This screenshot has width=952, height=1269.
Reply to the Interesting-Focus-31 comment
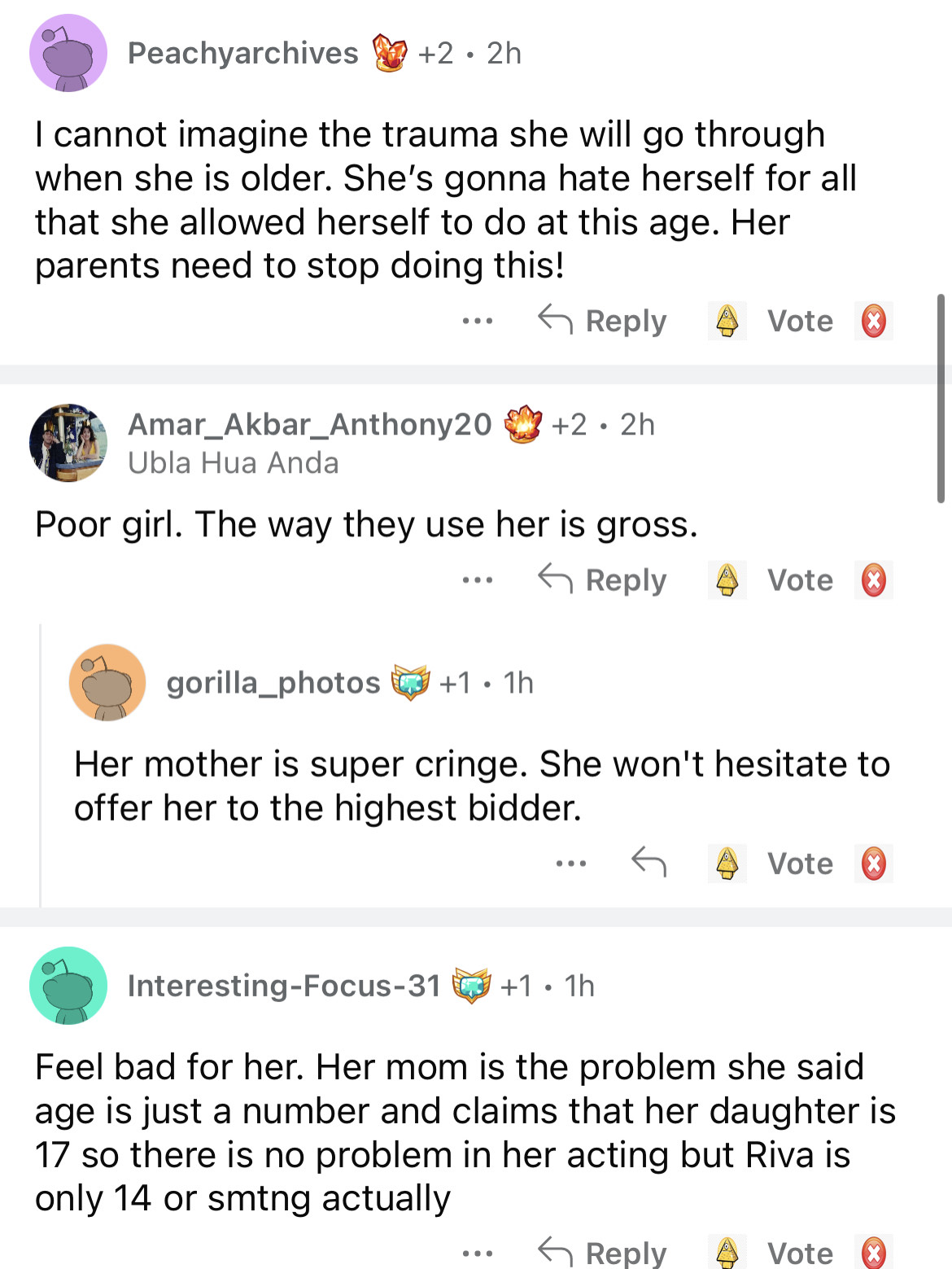[x=603, y=1253]
